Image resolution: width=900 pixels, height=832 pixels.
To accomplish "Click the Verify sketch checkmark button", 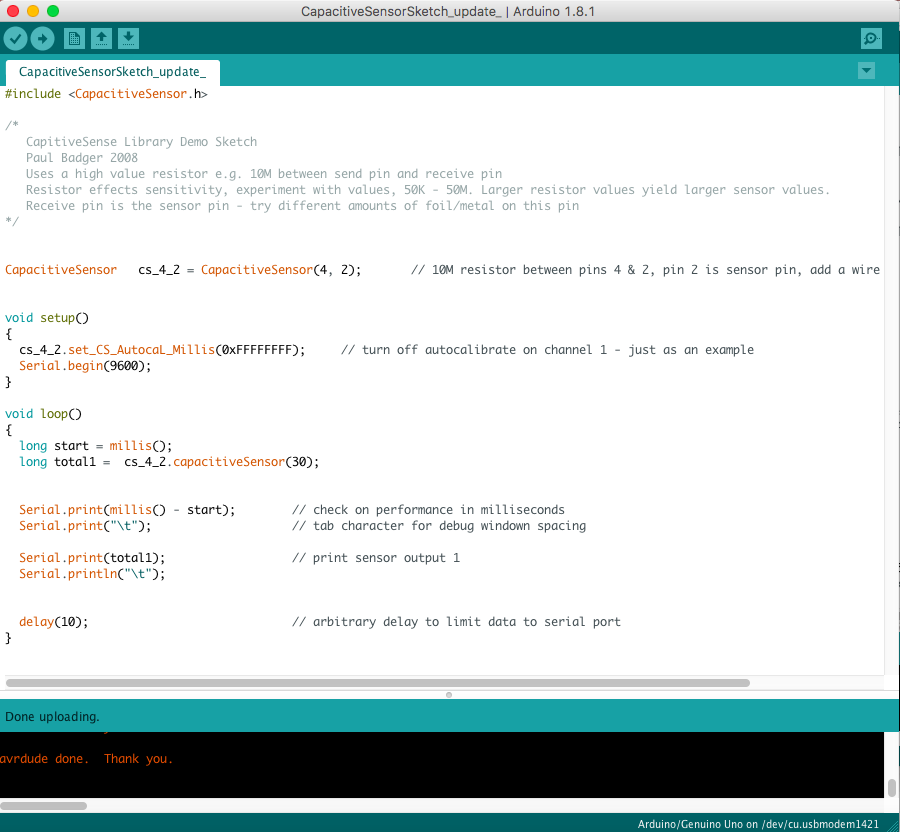I will click(15, 39).
